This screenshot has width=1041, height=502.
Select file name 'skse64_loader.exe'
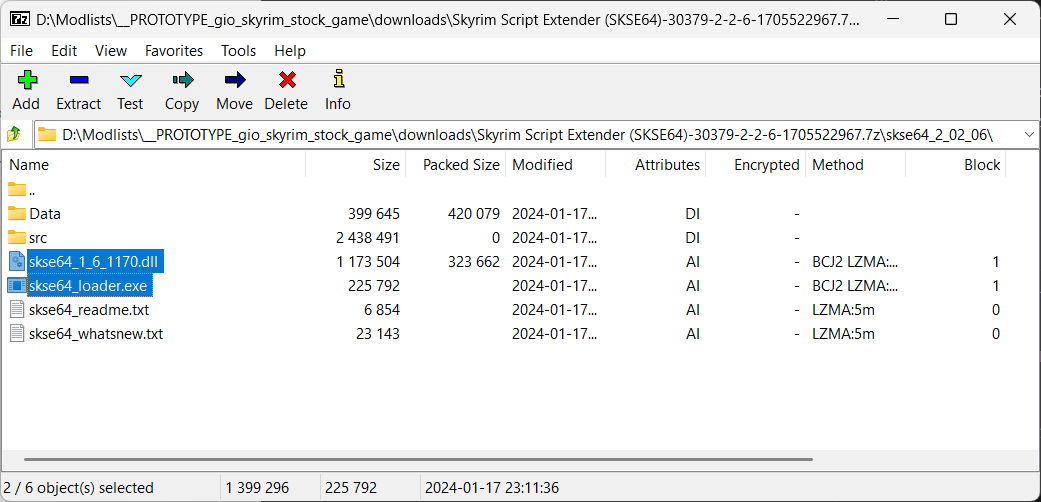pyautogui.click(x=89, y=286)
